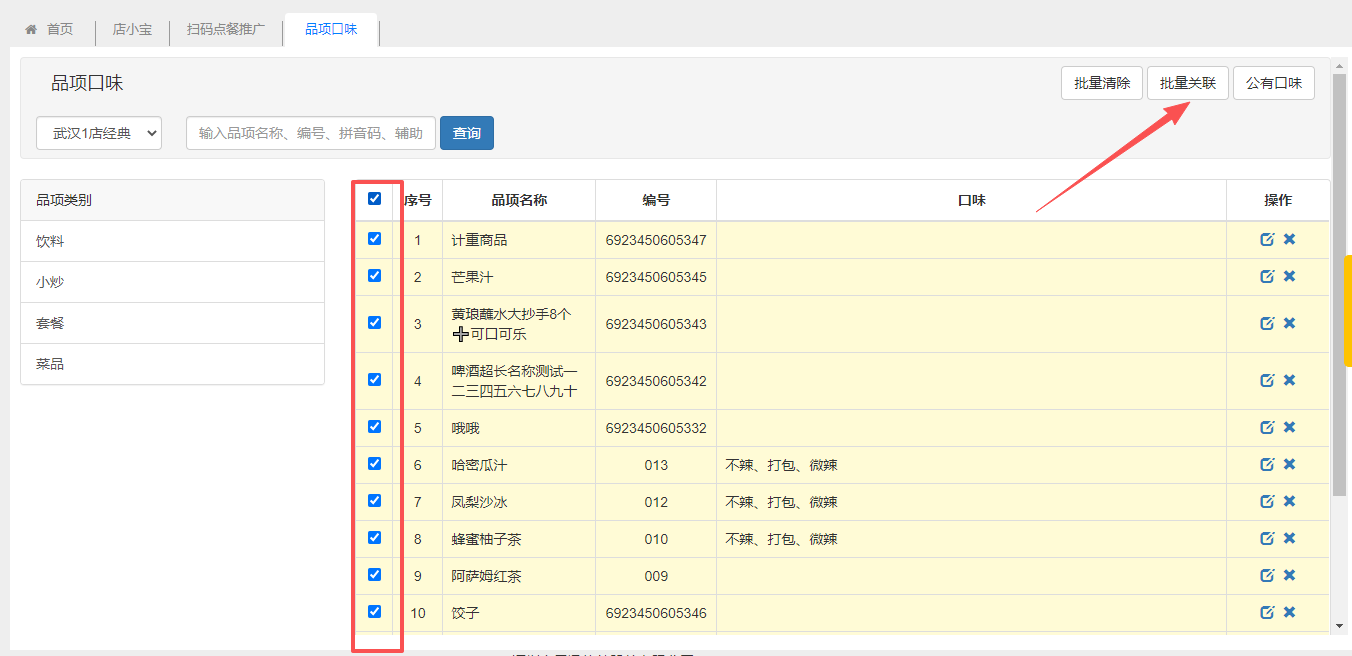The height and width of the screenshot is (656, 1352).
Task: Click delete icon for 阿萨姆红茶 row
Action: pos(1289,575)
